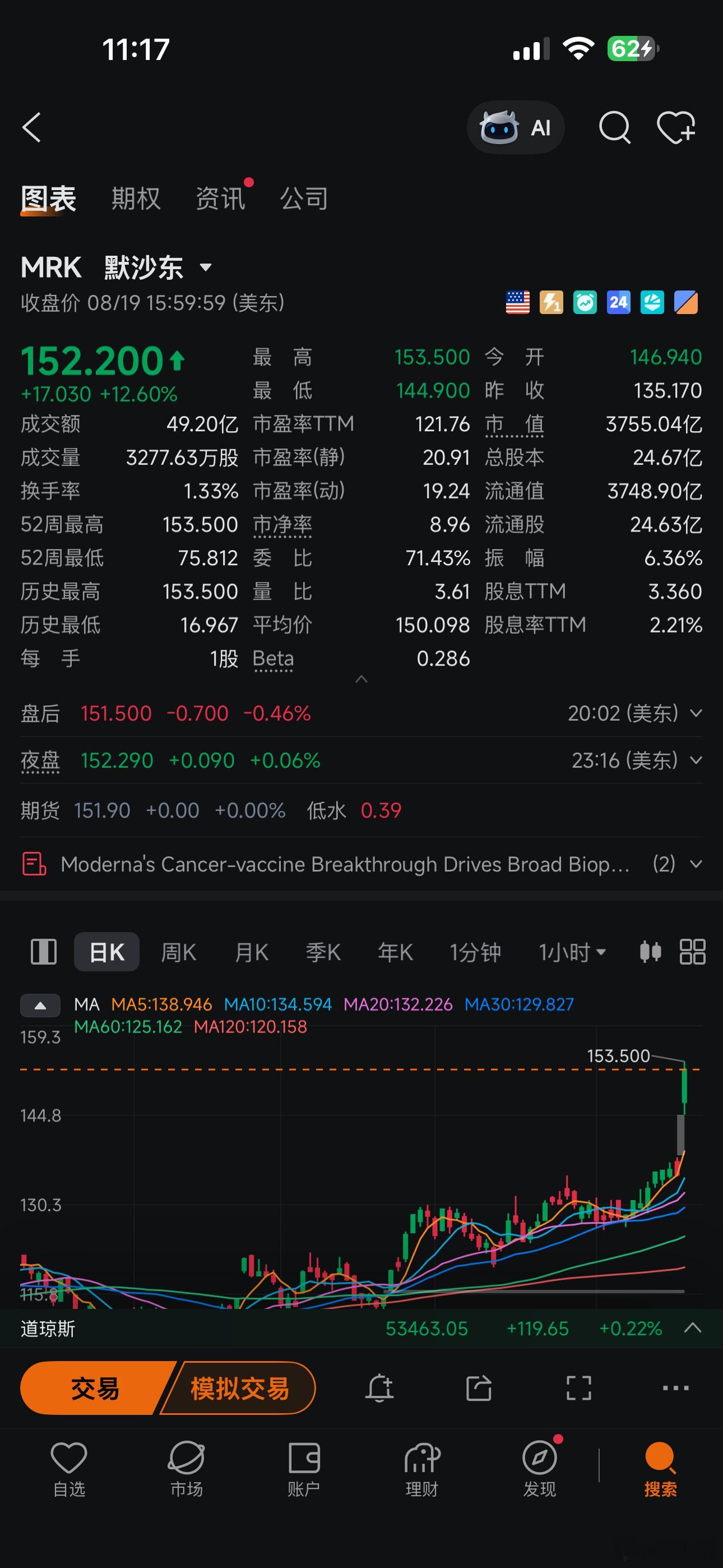723x1568 pixels.
Task: Tap the 市盈率TTM 121.76 value
Action: (442, 423)
